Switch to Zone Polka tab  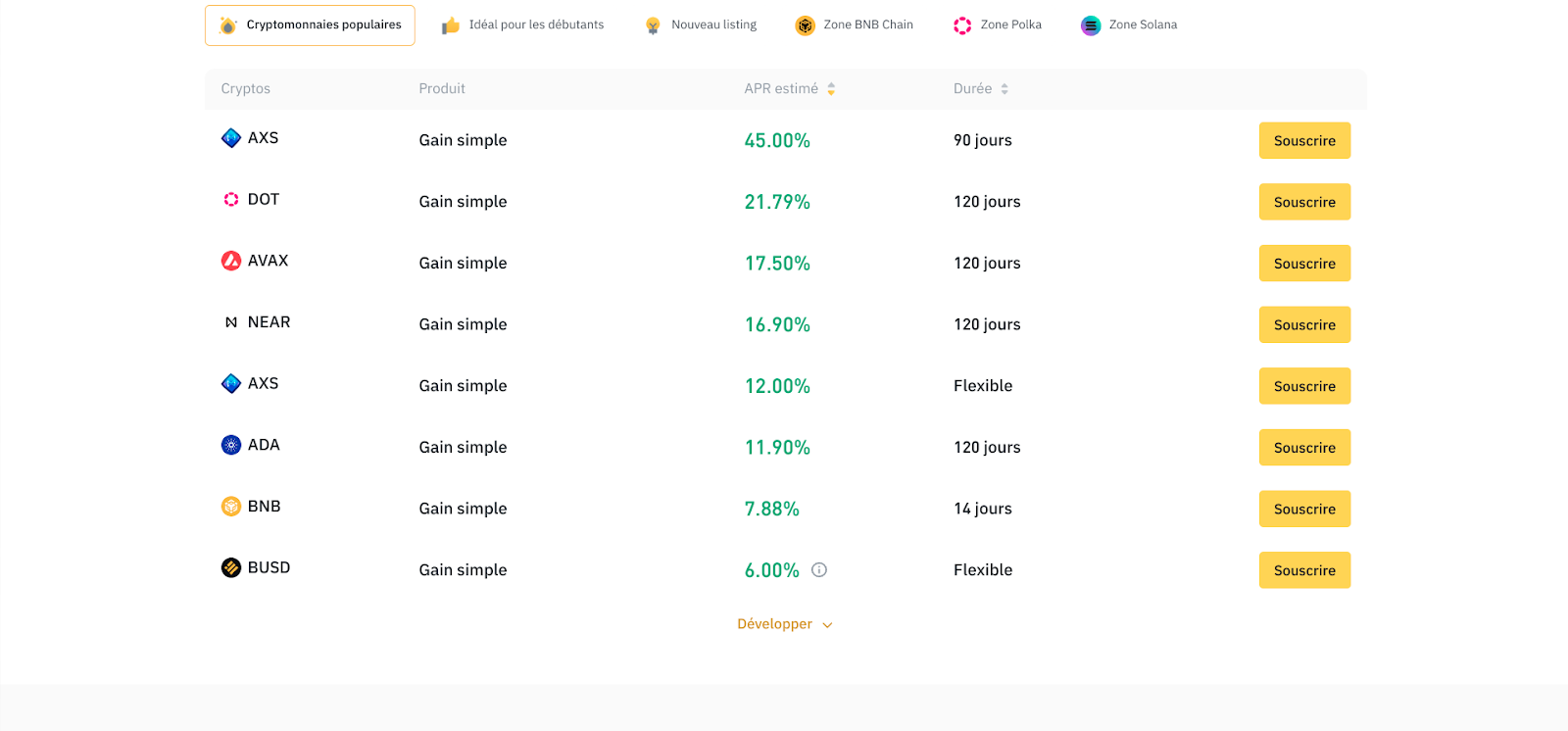point(998,25)
